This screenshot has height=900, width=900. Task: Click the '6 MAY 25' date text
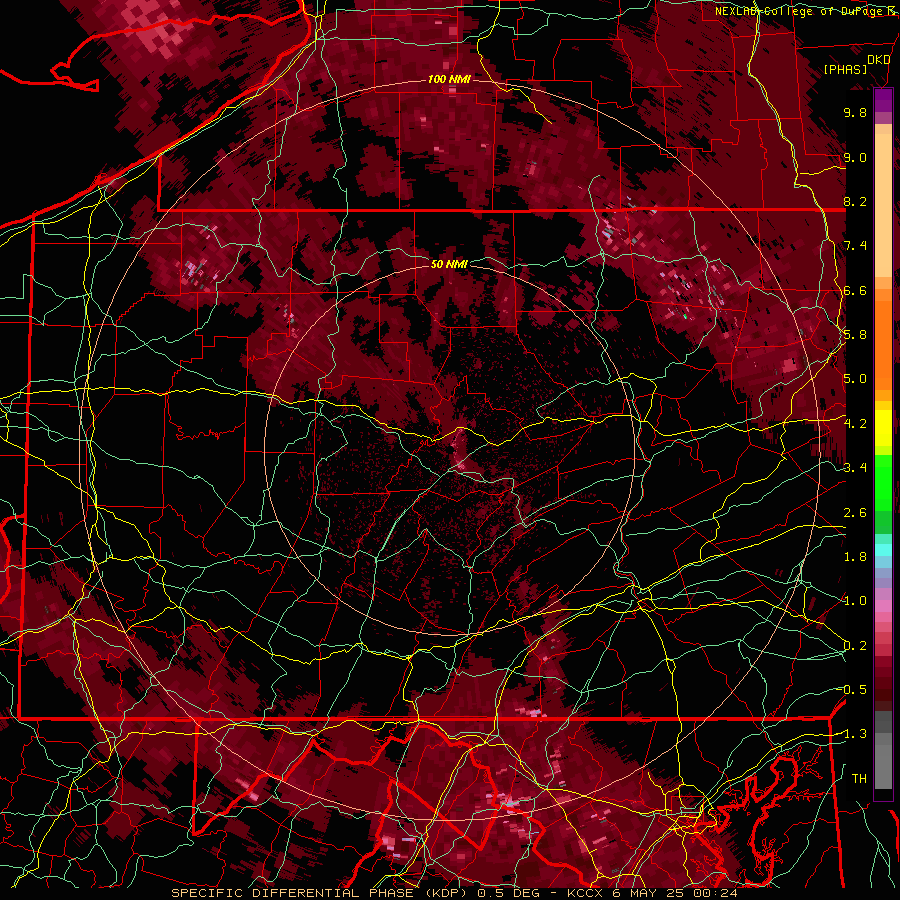click(x=649, y=893)
